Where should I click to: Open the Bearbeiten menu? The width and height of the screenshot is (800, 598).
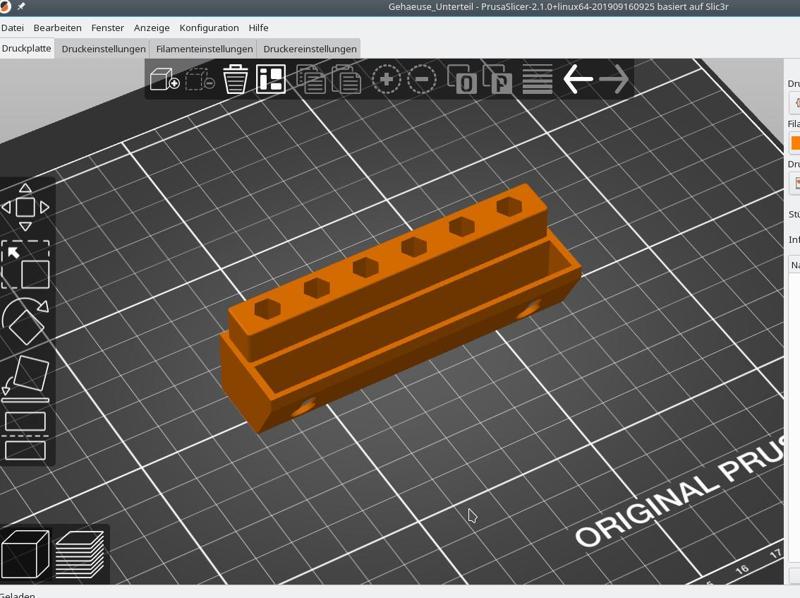(x=57, y=28)
